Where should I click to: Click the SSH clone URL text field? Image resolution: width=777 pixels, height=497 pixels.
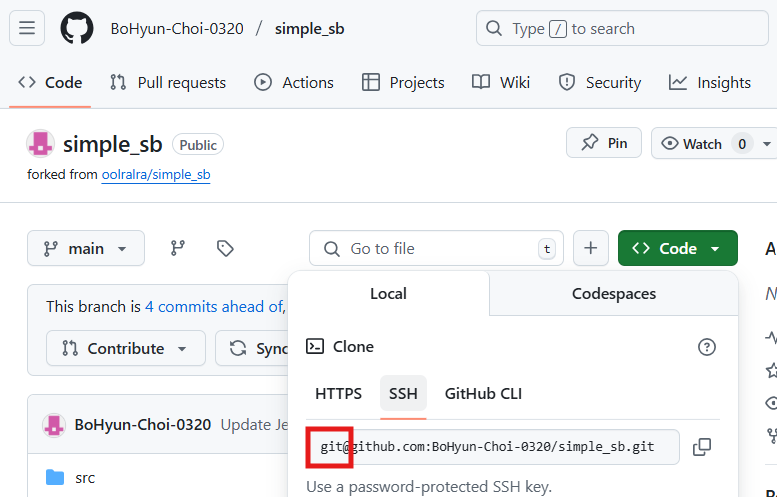tap(493, 447)
